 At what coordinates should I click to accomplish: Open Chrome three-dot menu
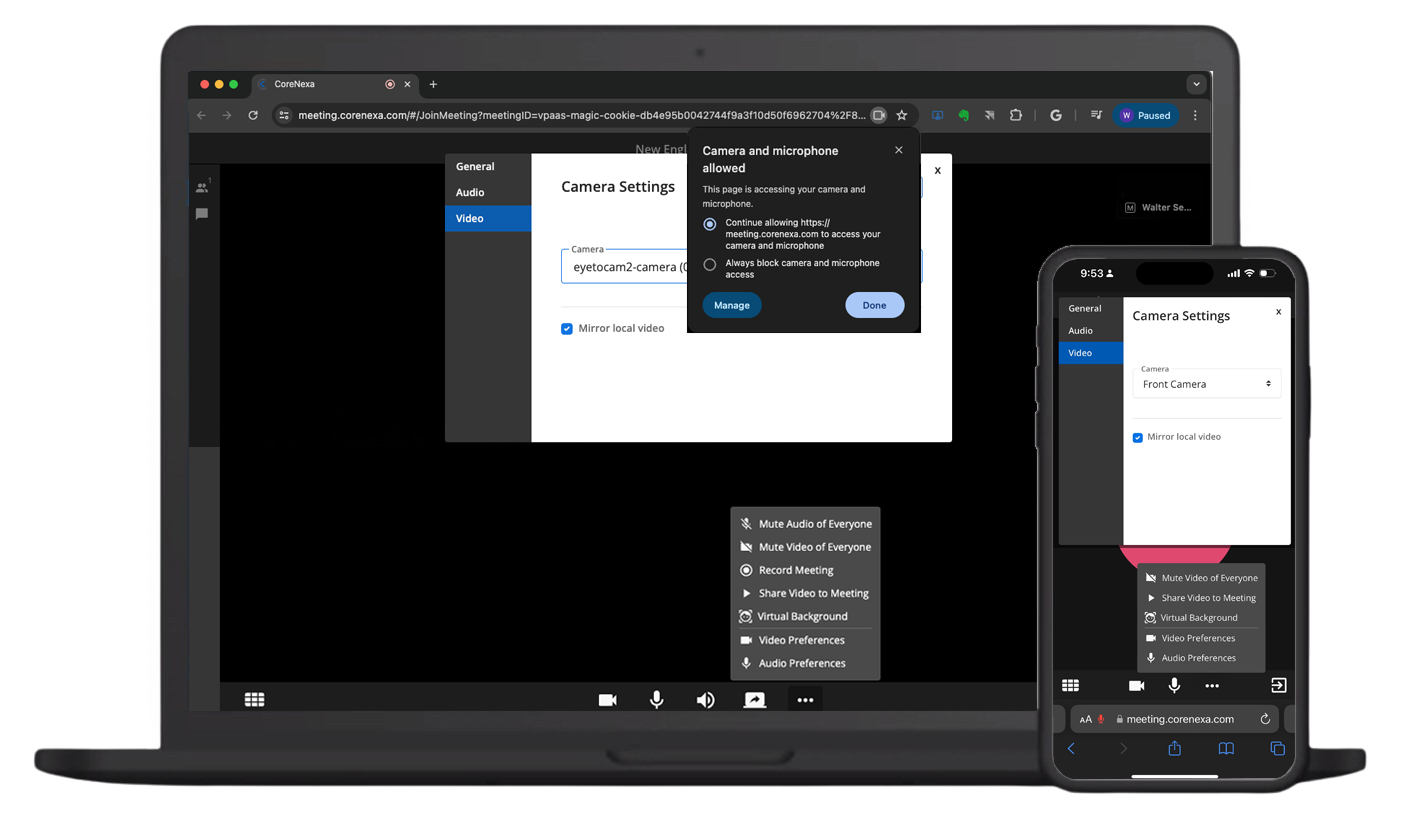1195,115
